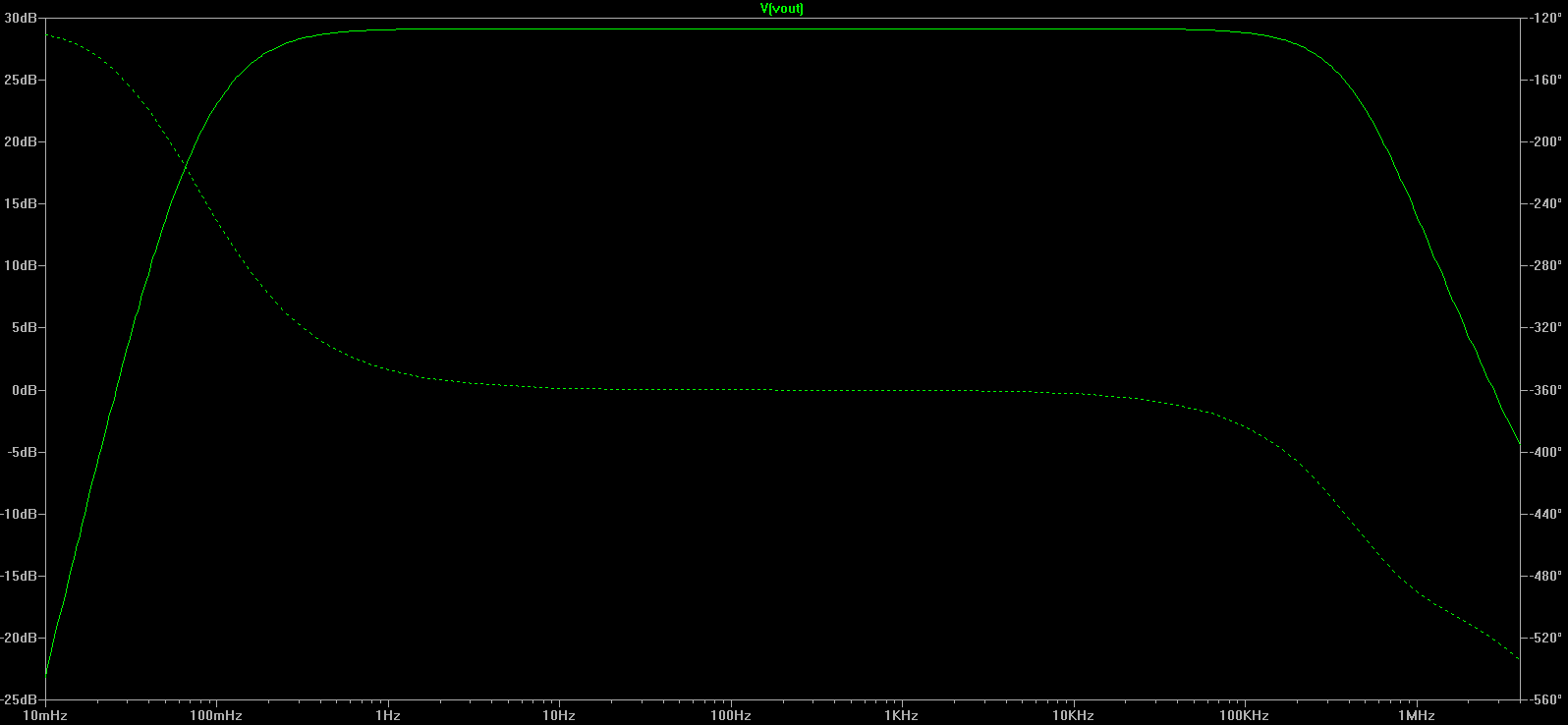Click the 10mHz frequency axis label
The width and height of the screenshot is (1568, 725).
click(x=45, y=716)
